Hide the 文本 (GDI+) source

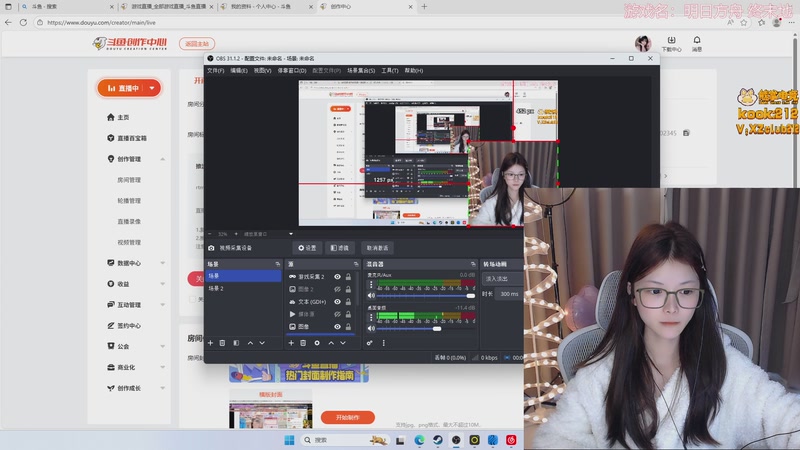[337, 302]
